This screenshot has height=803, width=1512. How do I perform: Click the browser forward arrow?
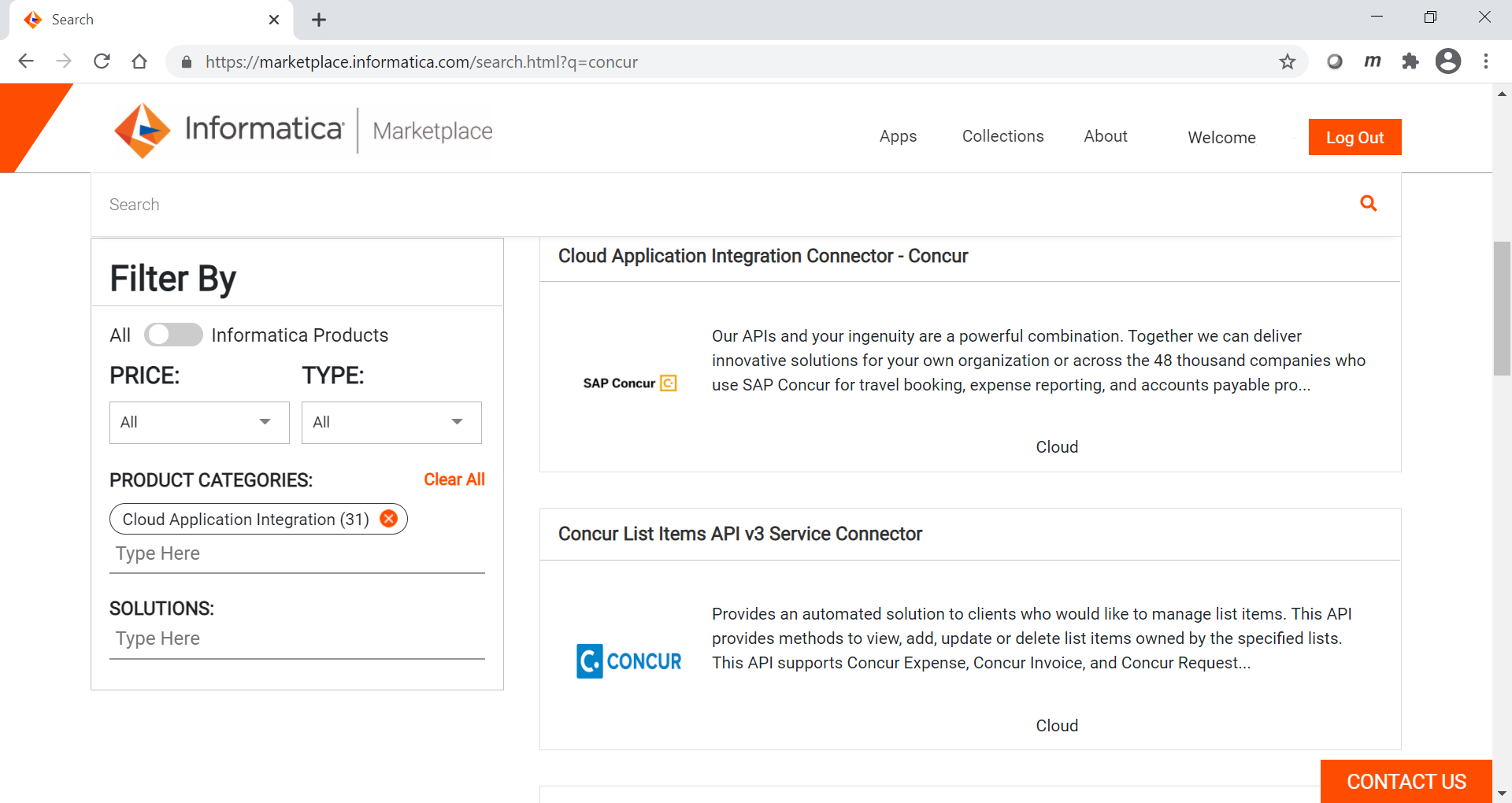(64, 61)
